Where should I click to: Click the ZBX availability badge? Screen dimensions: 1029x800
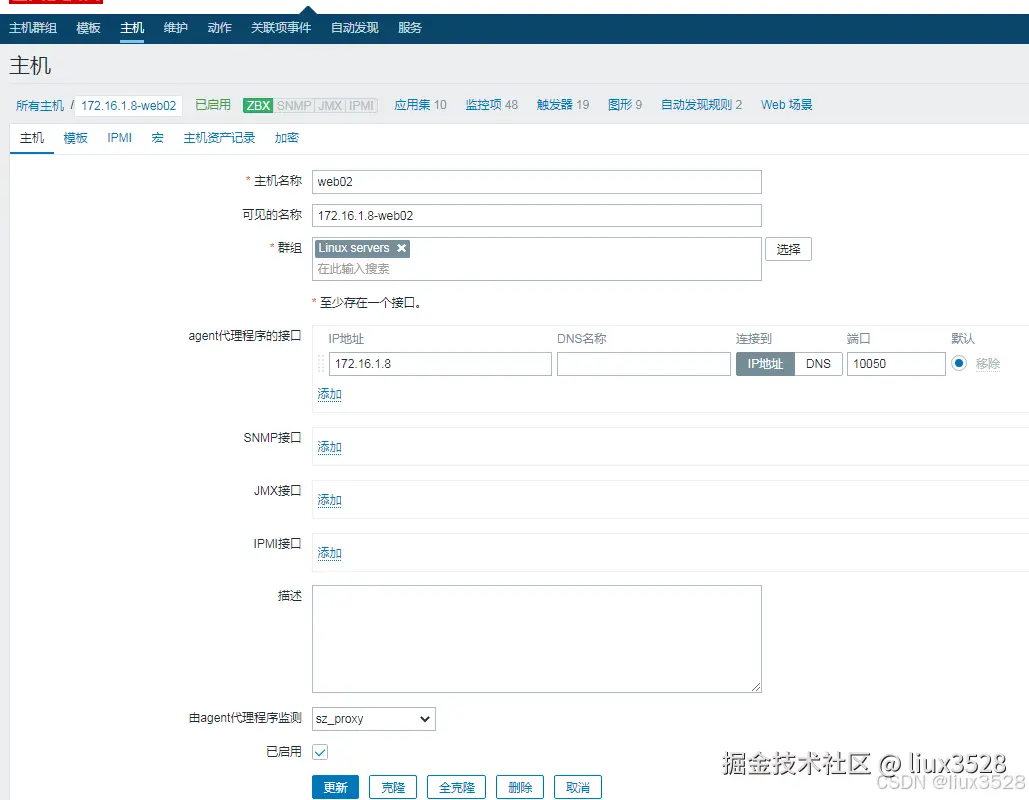tap(258, 105)
